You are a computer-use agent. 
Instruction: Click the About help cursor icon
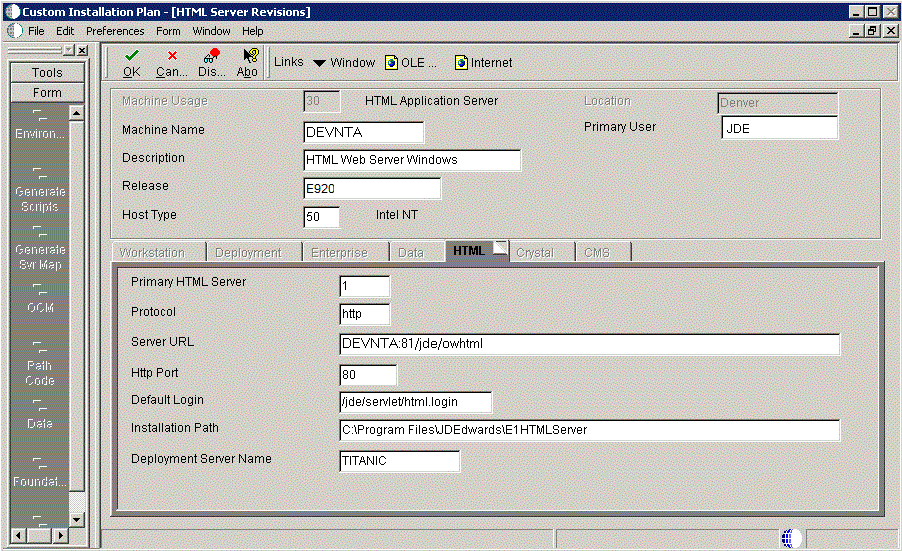click(x=250, y=55)
